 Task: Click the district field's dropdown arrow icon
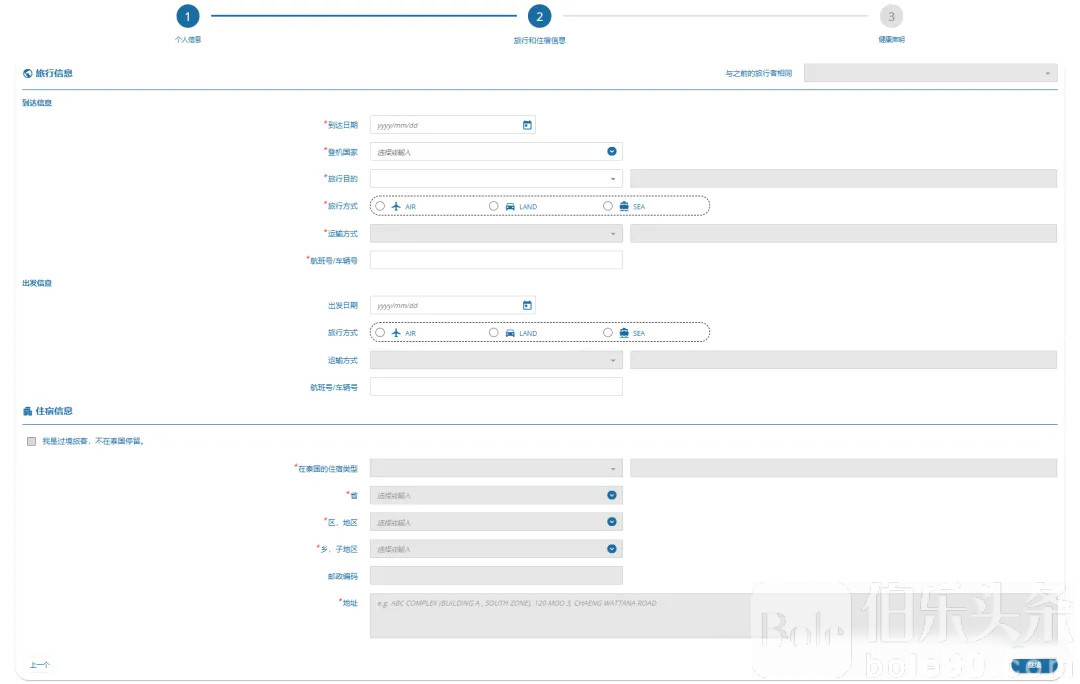612,522
